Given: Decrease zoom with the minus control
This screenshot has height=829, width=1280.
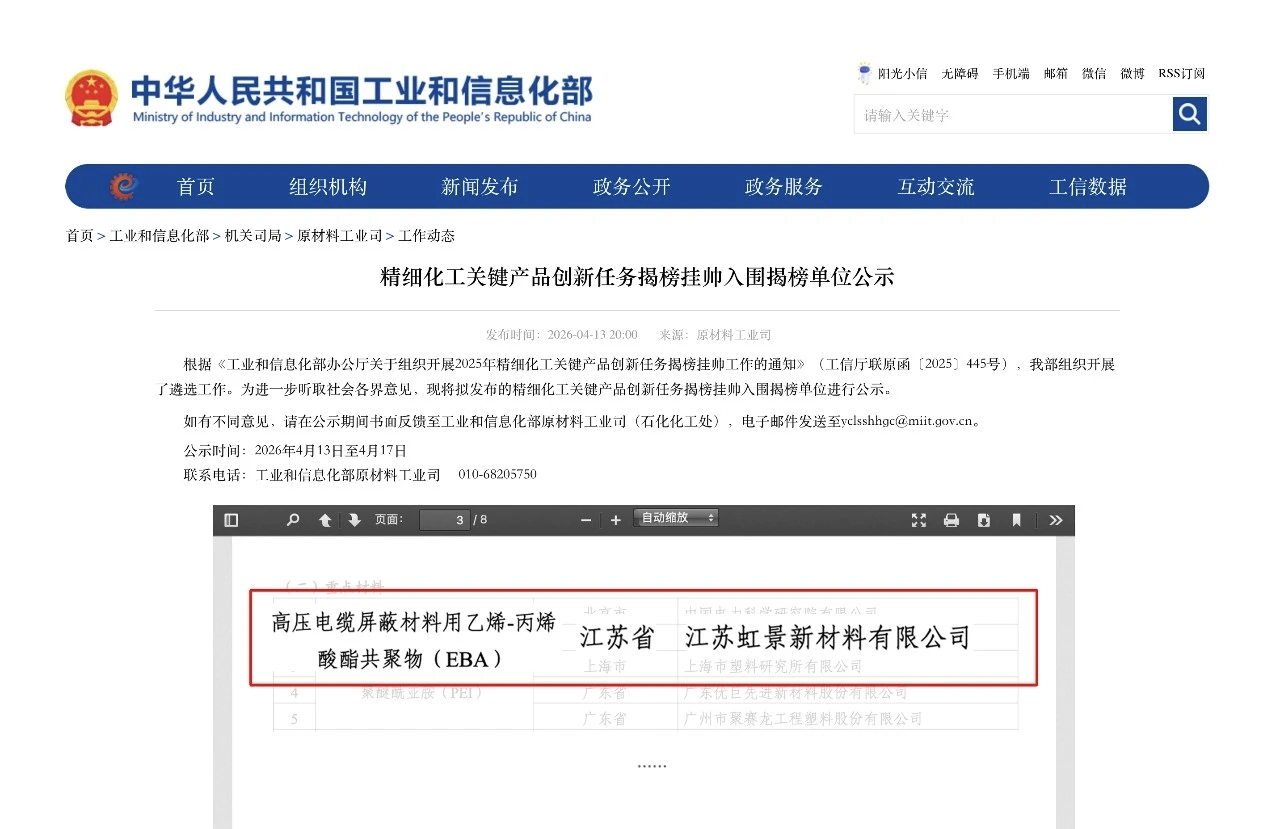Looking at the screenshot, I should tap(586, 519).
